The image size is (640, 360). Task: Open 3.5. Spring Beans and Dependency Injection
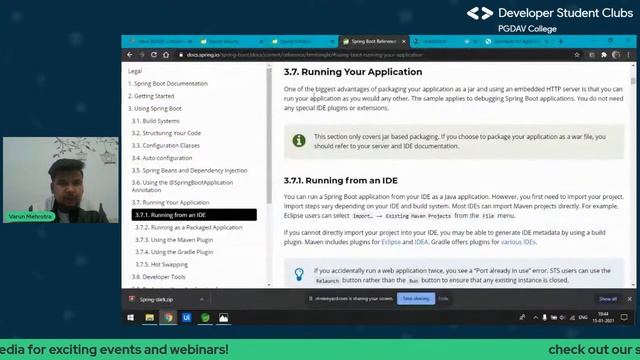tap(189, 170)
